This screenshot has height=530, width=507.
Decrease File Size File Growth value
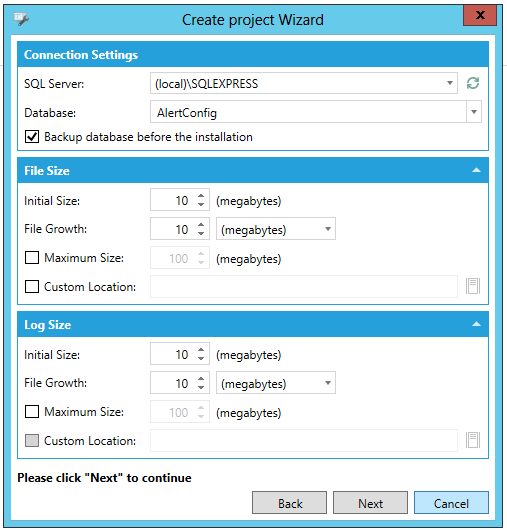201,234
